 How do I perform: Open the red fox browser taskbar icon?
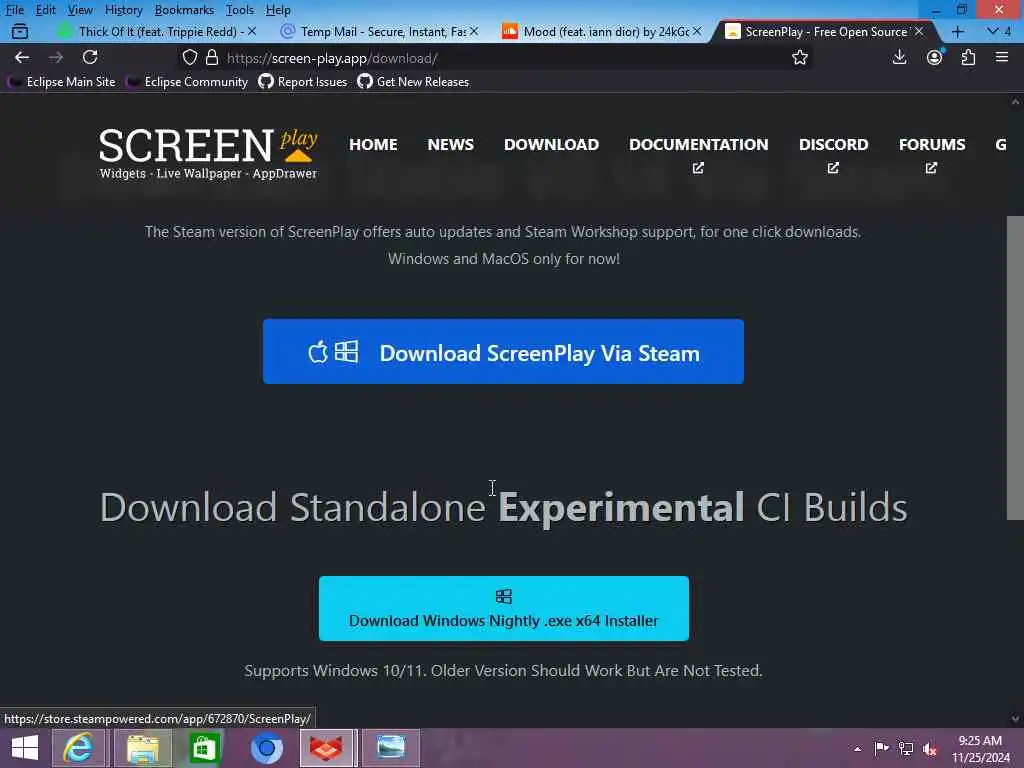tap(327, 748)
